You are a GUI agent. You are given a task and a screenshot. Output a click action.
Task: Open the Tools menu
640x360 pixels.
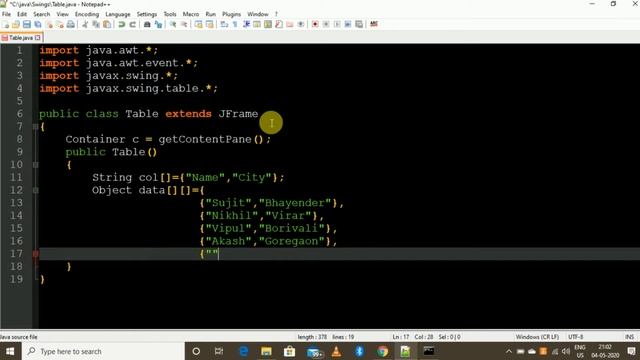point(170,14)
